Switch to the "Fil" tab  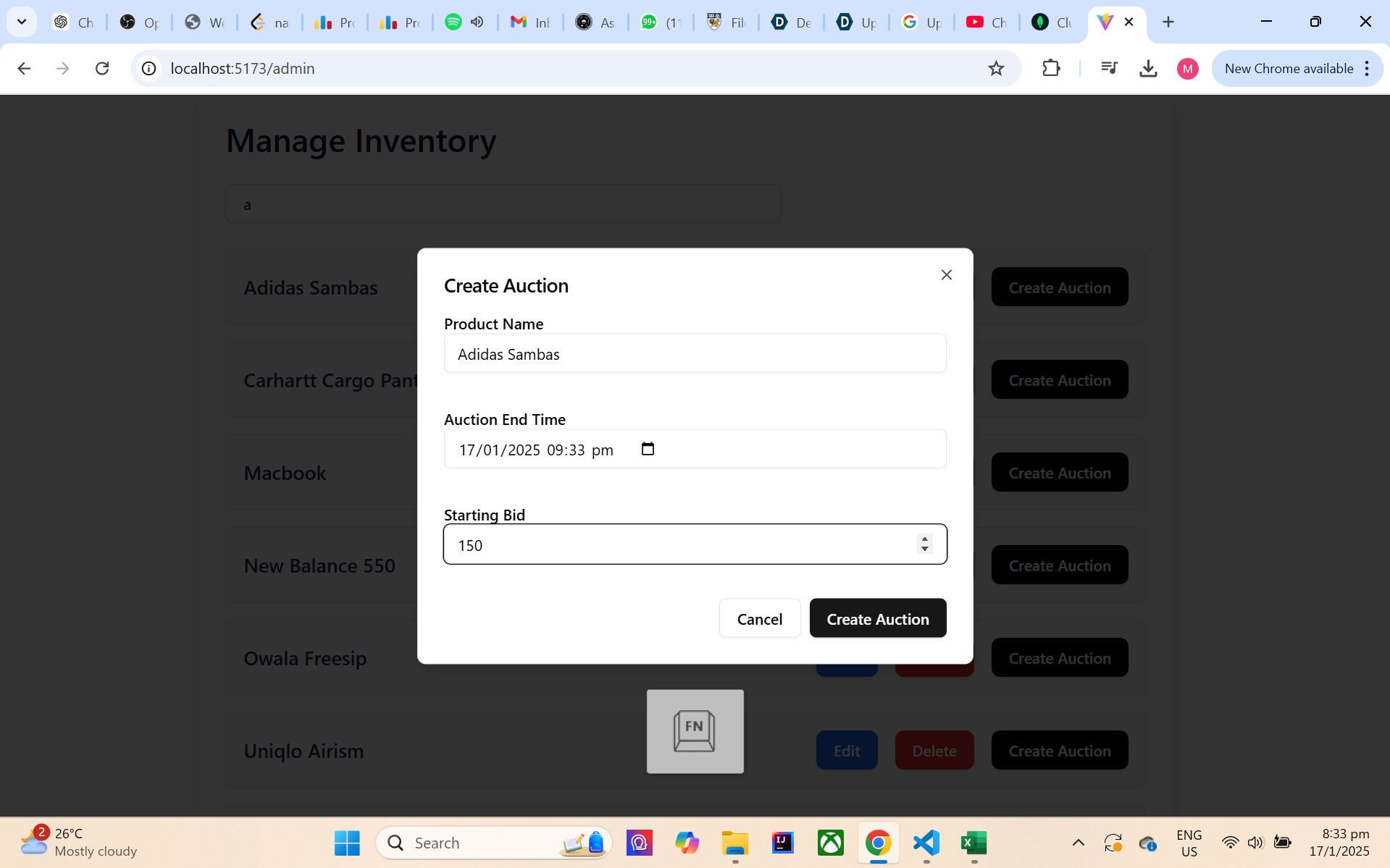point(725,22)
